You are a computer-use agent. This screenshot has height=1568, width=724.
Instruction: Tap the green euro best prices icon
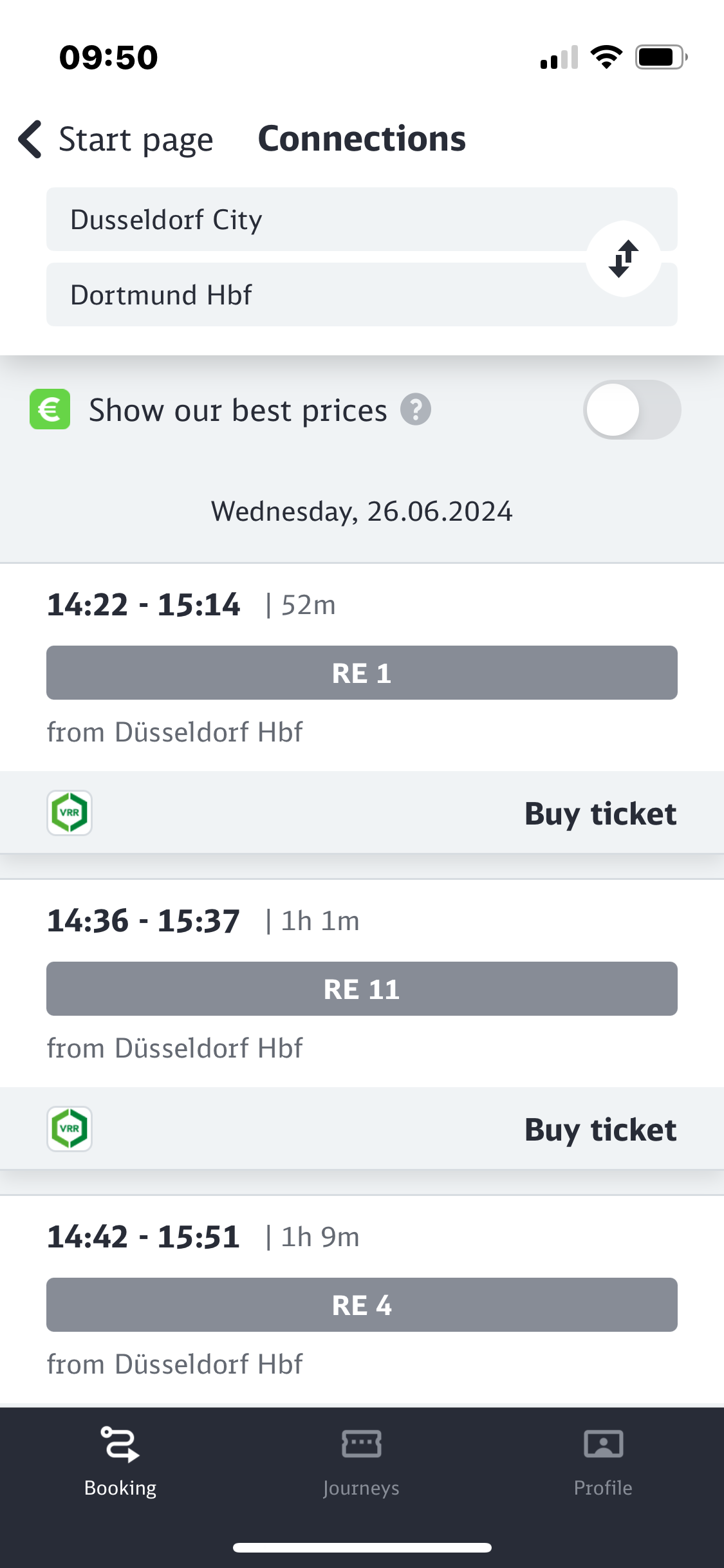click(x=50, y=409)
